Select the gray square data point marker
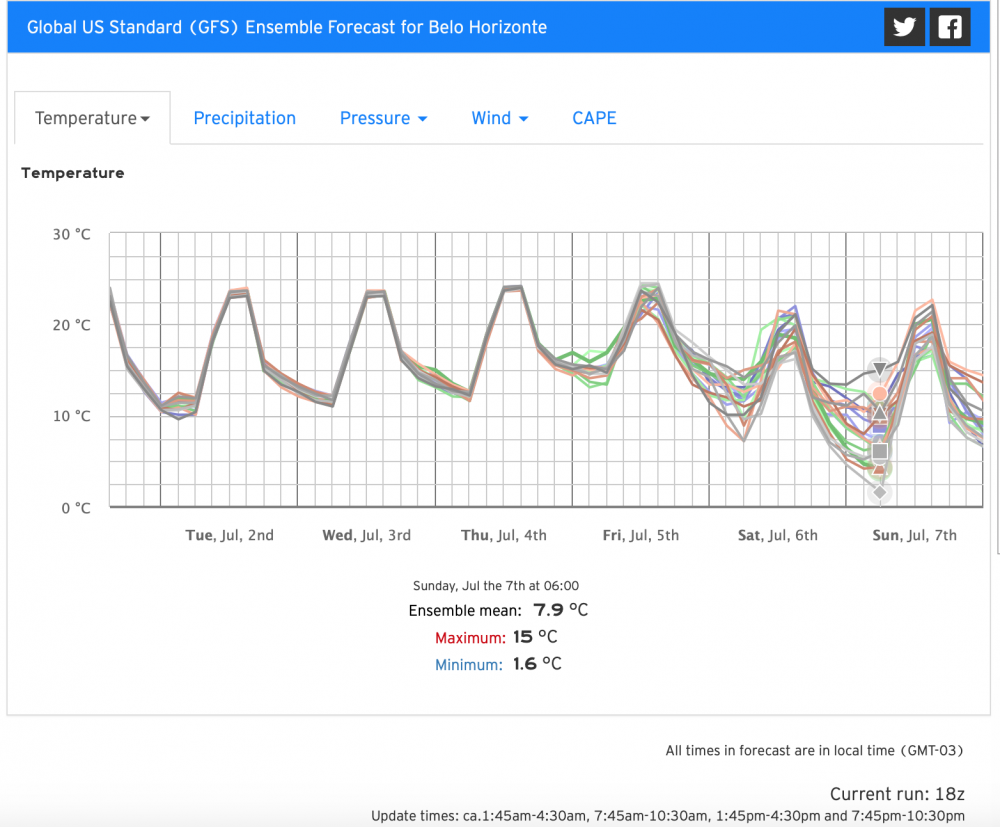 (880, 451)
